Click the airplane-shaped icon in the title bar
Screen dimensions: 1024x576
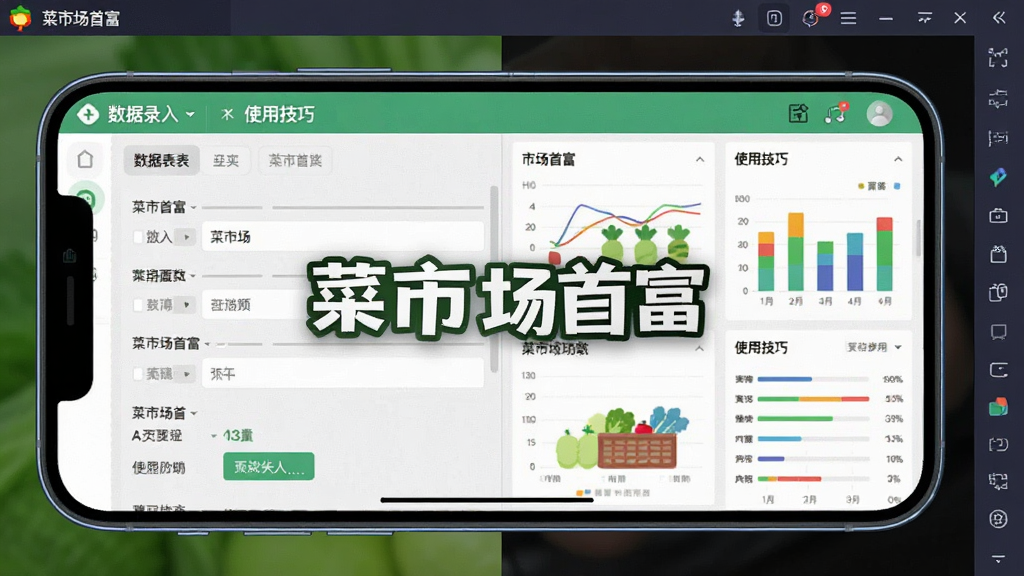pos(738,18)
